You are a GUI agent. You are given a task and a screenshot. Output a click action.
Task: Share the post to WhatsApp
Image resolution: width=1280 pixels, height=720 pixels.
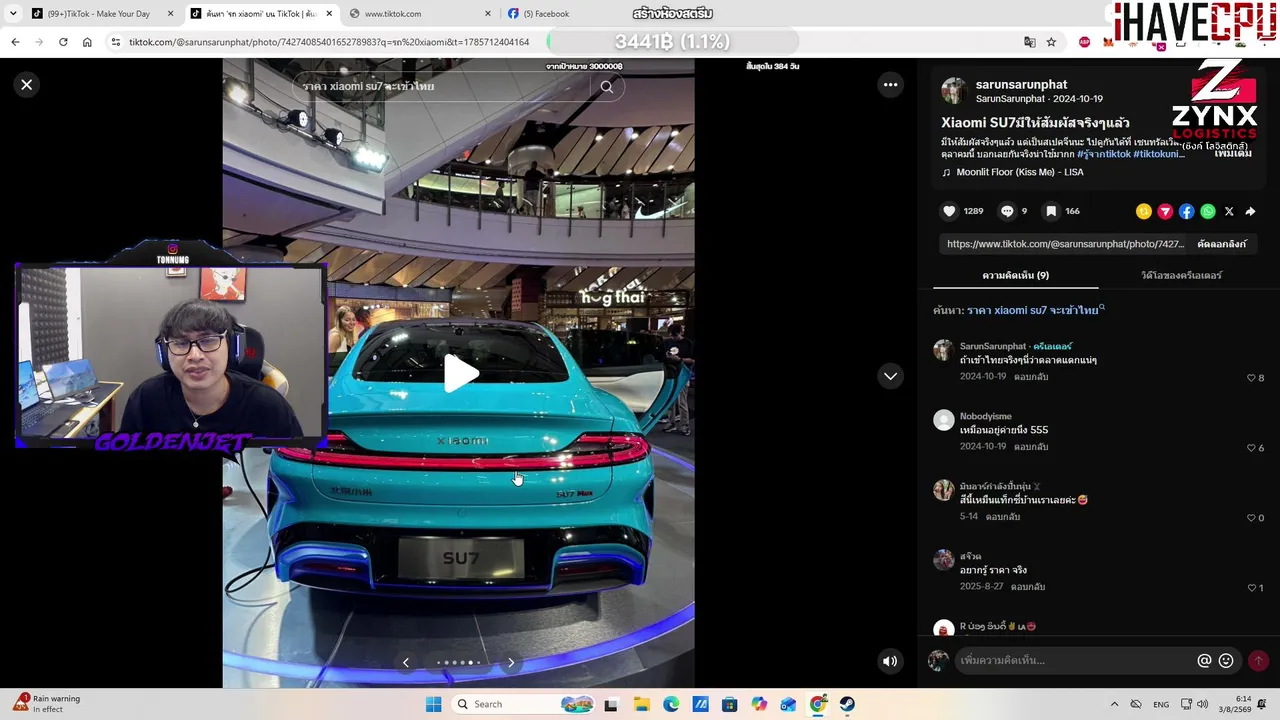(1208, 211)
